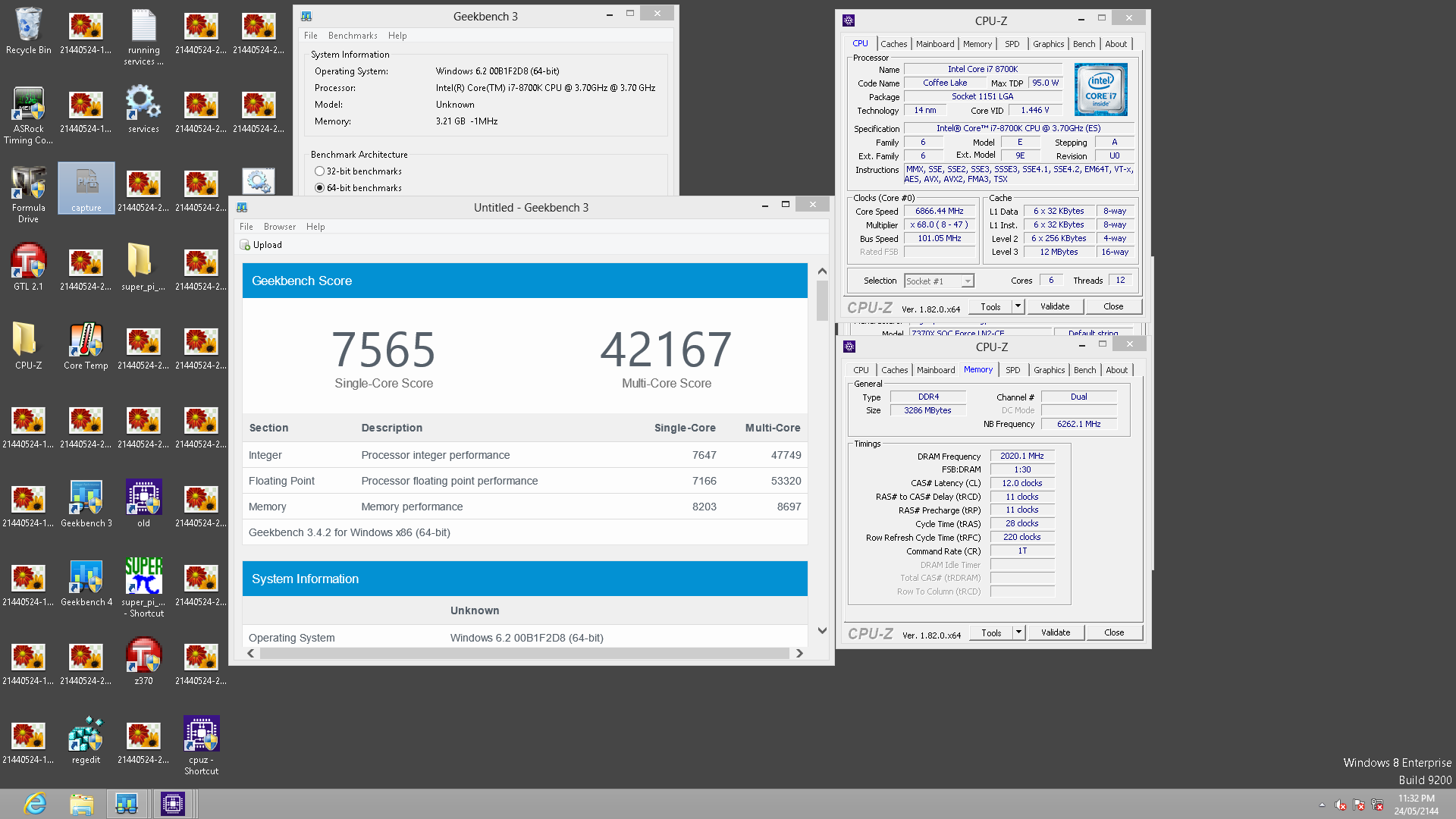The image size is (1456, 819).
Task: Open File Explorer from the taskbar
Action: [x=81, y=804]
